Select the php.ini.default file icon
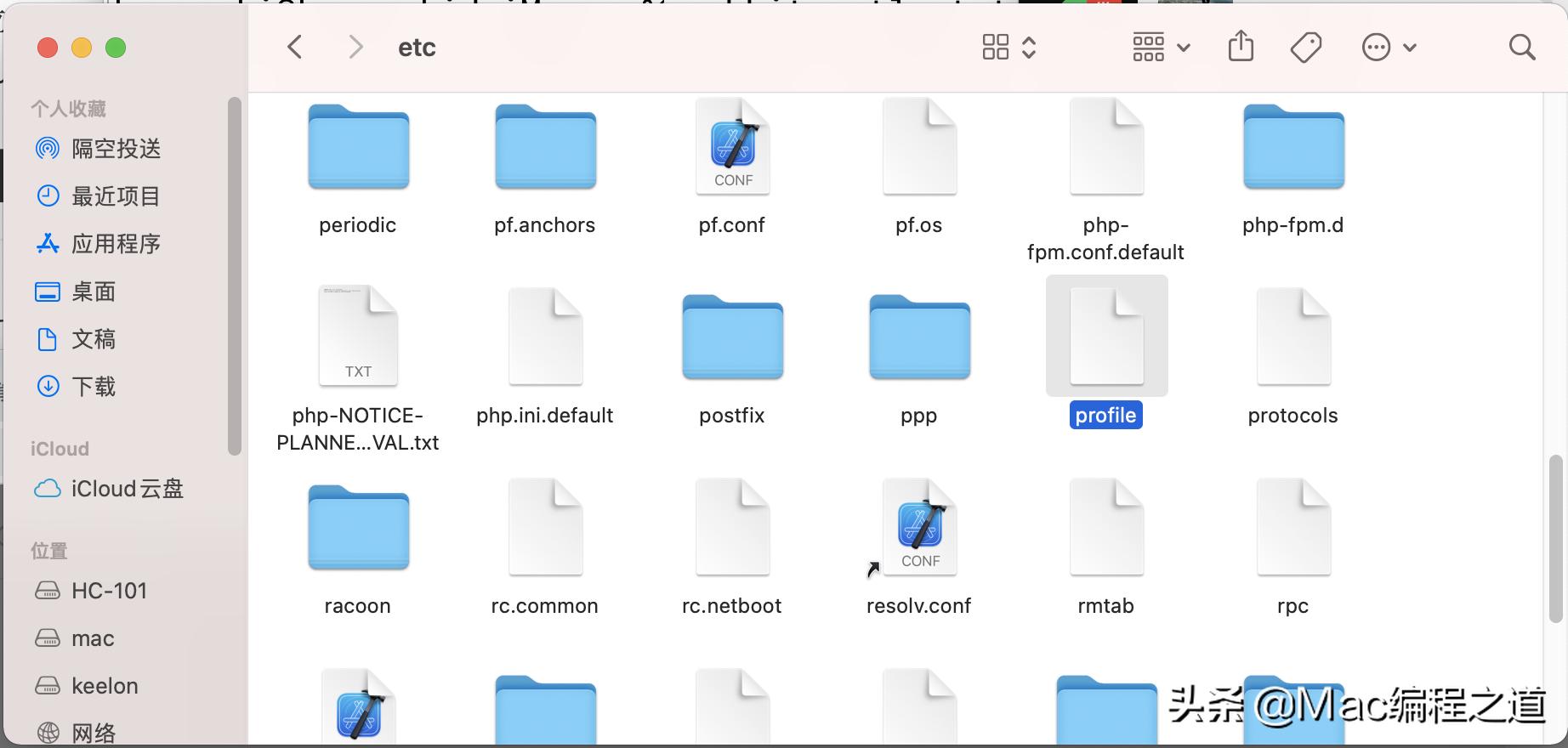1568x748 pixels. [545, 336]
